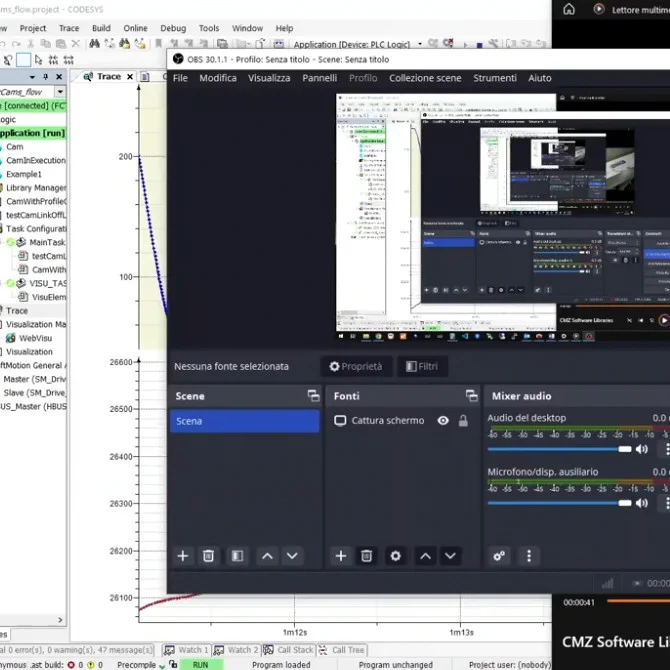Click the Cut scissors icon in CODESYS toolbar

coord(31,44)
